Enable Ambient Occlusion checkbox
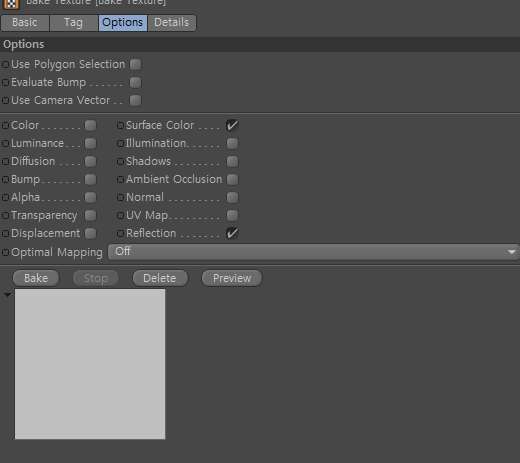Image resolution: width=520 pixels, height=463 pixels. tap(232, 179)
